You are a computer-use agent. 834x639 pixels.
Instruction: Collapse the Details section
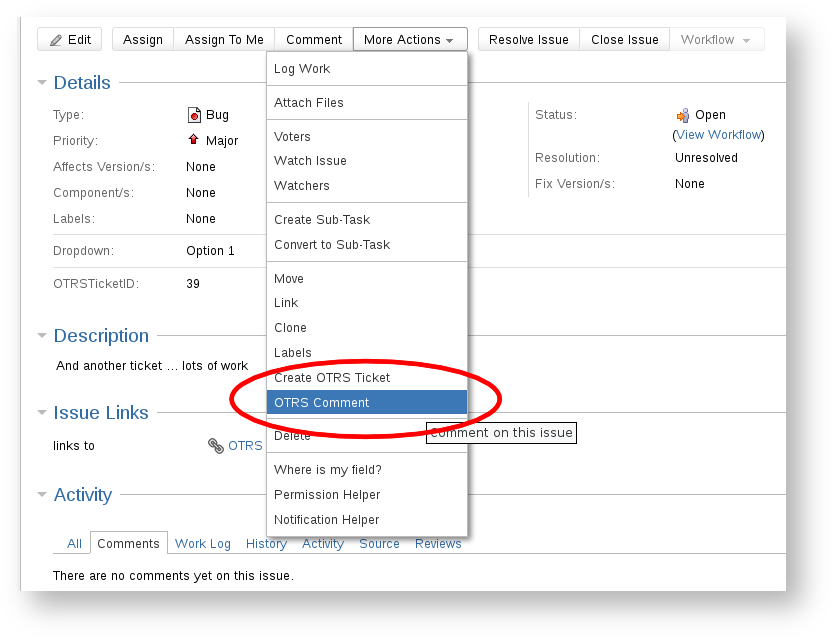point(42,83)
